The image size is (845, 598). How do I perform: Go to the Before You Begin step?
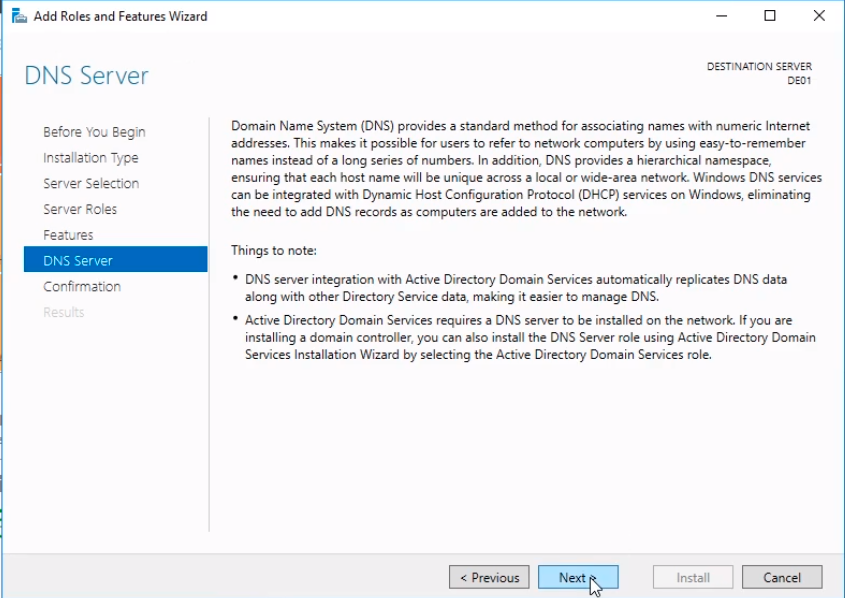tap(94, 132)
